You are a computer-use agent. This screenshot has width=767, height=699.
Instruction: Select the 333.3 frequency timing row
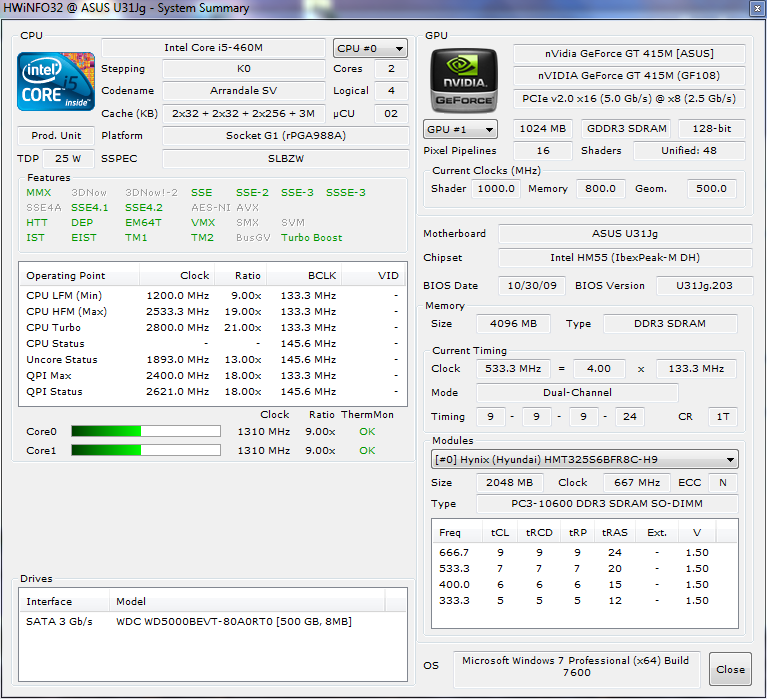click(585, 601)
